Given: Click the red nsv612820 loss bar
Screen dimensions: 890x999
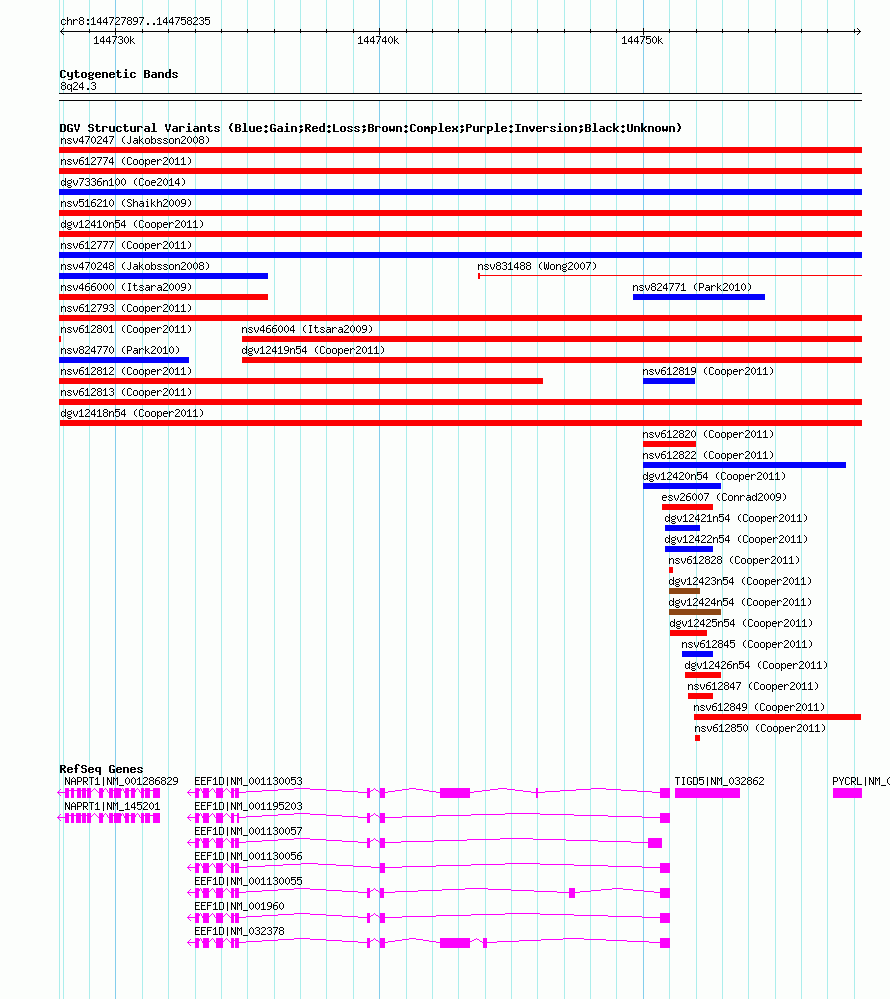Looking at the screenshot, I should click(x=670, y=444).
